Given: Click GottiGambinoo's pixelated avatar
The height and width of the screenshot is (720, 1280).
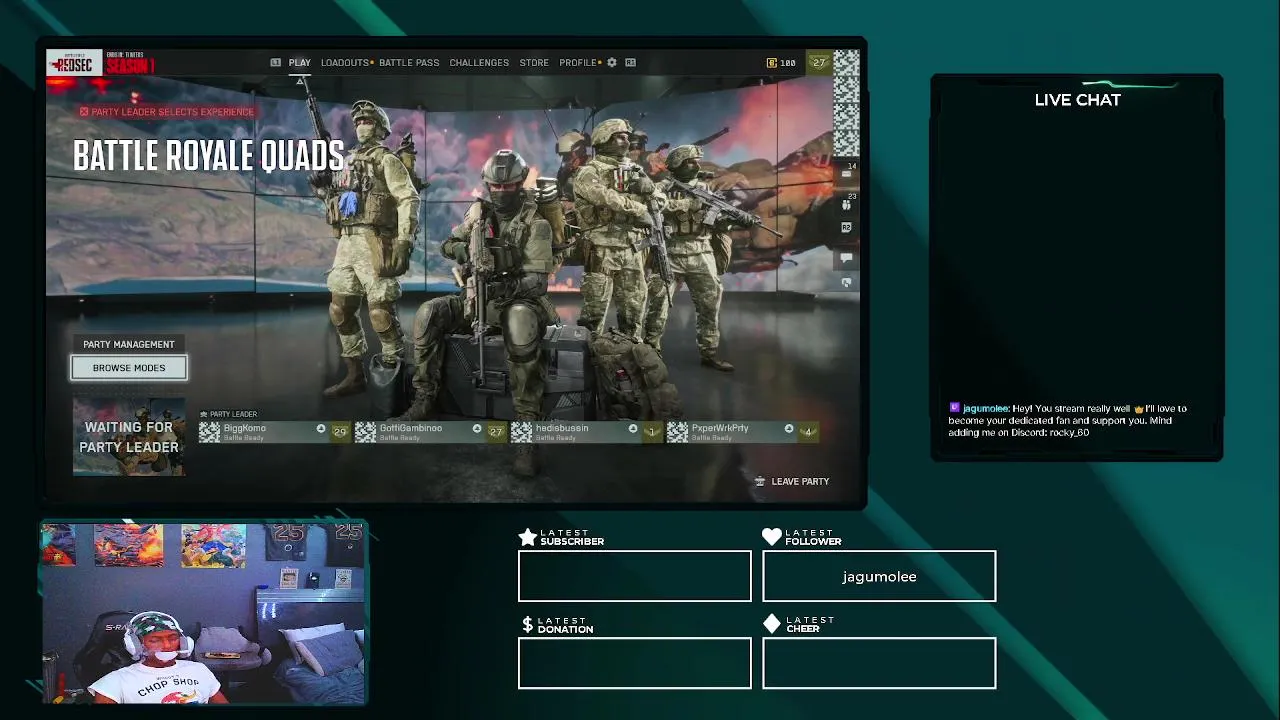Looking at the screenshot, I should point(365,432).
